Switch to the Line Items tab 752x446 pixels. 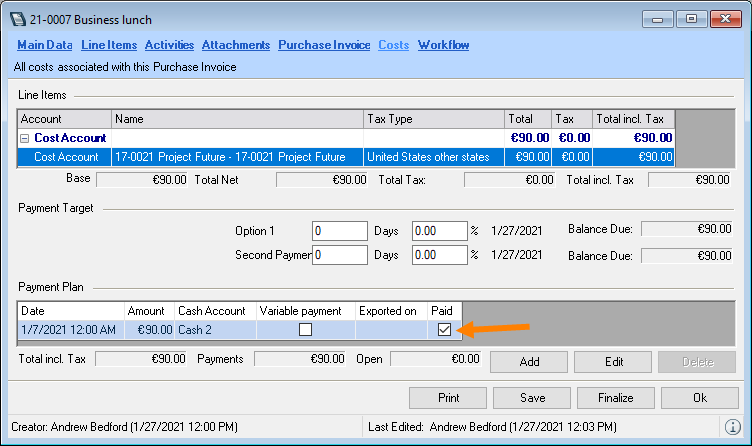109,45
